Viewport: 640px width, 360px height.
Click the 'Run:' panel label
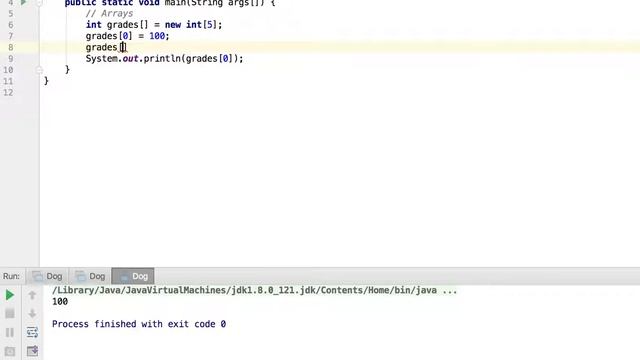coord(11,276)
